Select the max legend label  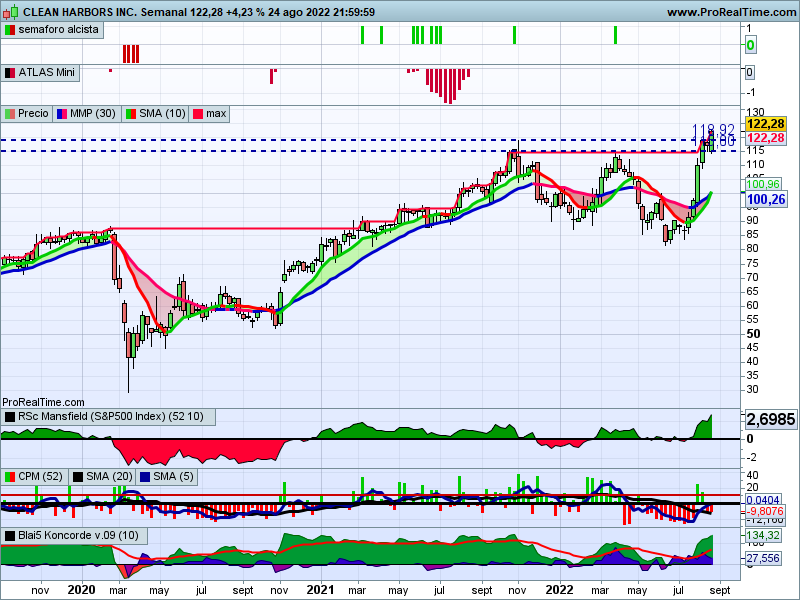[209, 113]
